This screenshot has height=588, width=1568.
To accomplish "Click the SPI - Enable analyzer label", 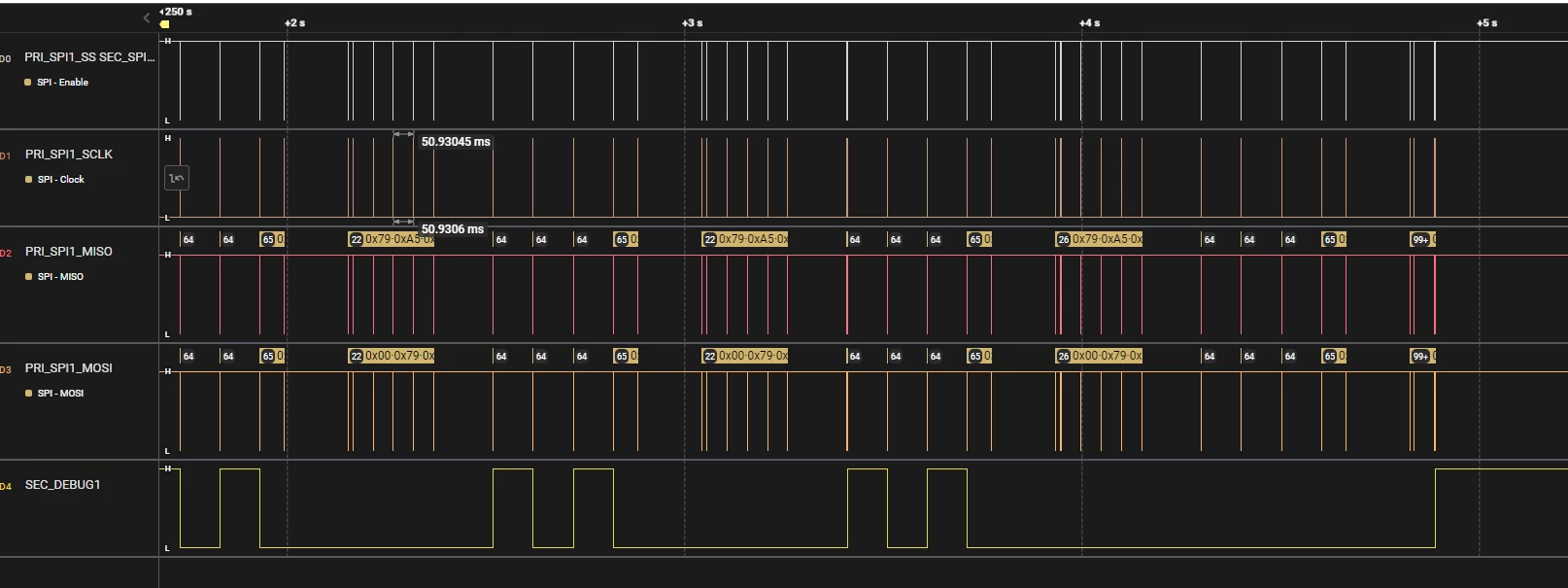I will [x=63, y=83].
